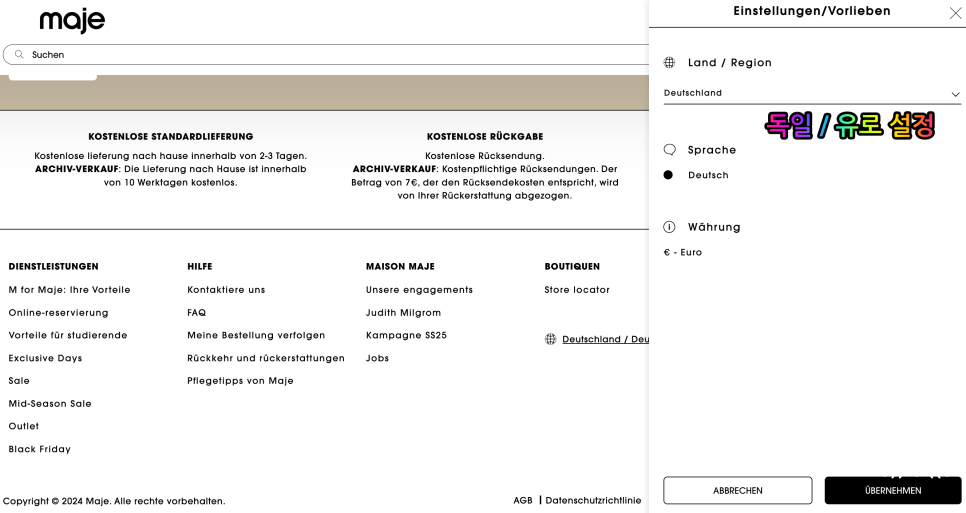
Task: Click the Judith Milgrom link
Action: pyautogui.click(x=404, y=313)
